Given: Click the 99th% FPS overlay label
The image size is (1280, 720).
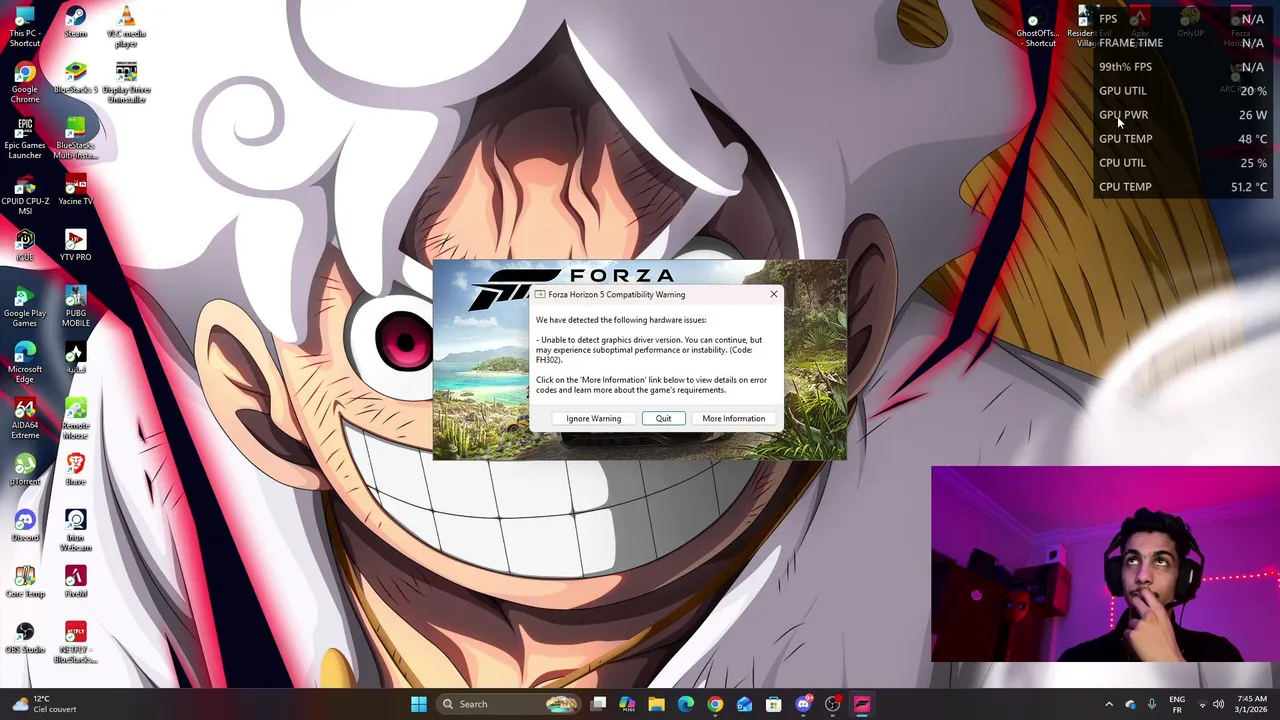Looking at the screenshot, I should click(1125, 67).
